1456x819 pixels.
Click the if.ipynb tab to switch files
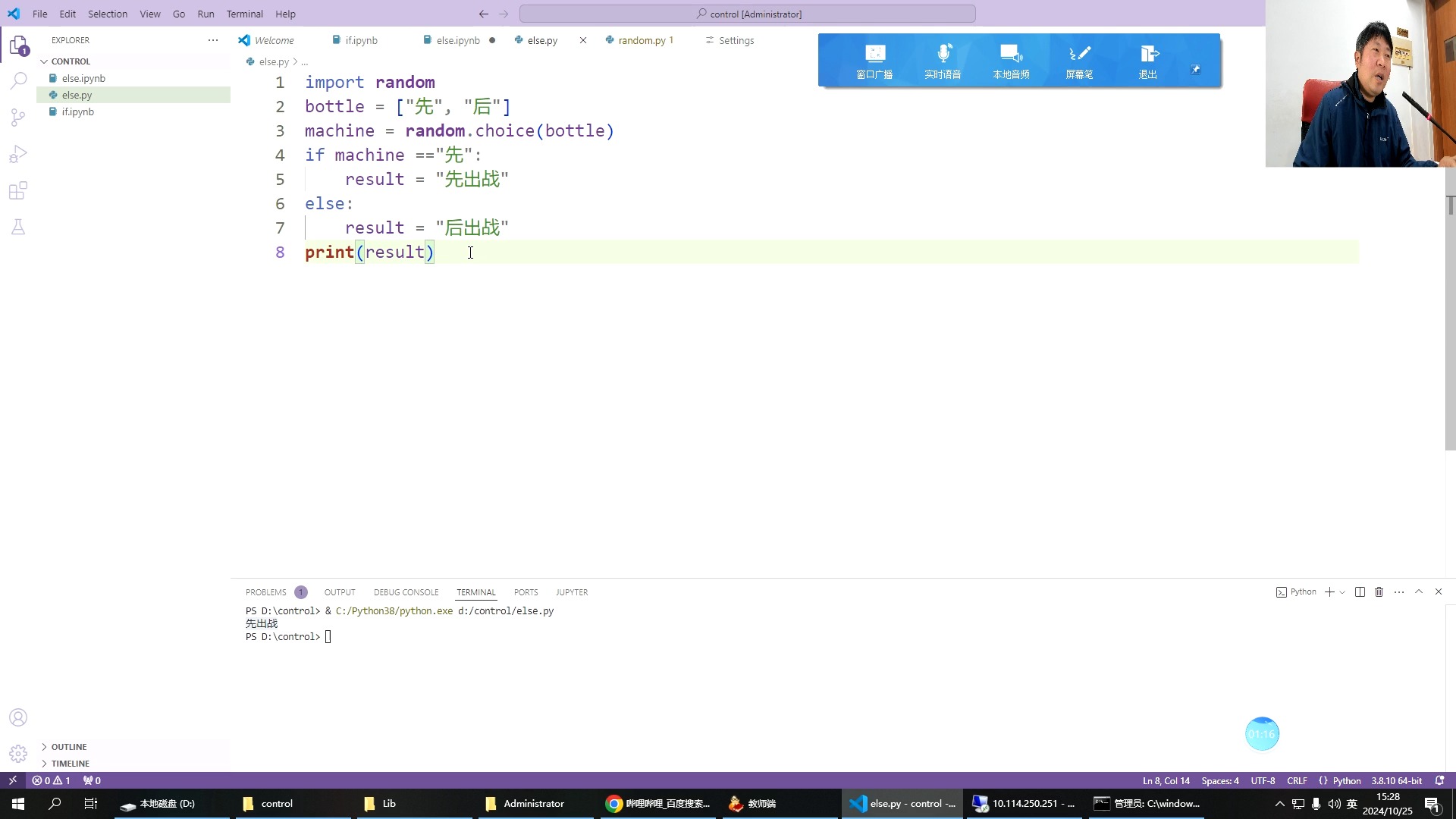click(x=362, y=40)
